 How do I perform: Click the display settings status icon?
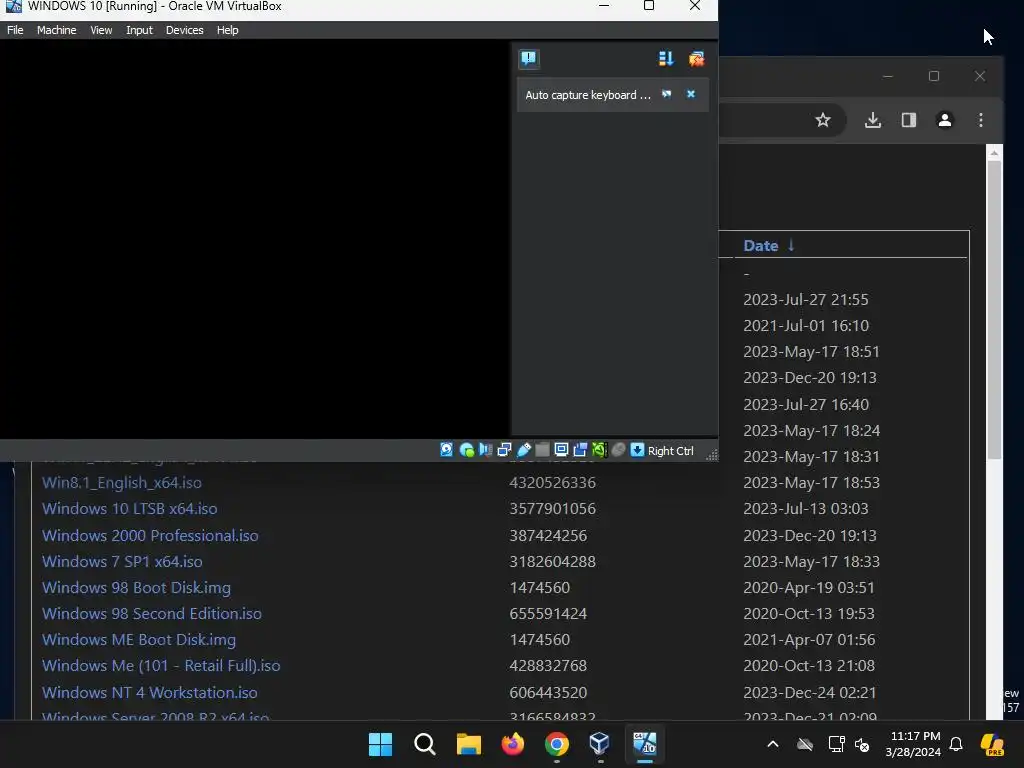[x=561, y=450]
